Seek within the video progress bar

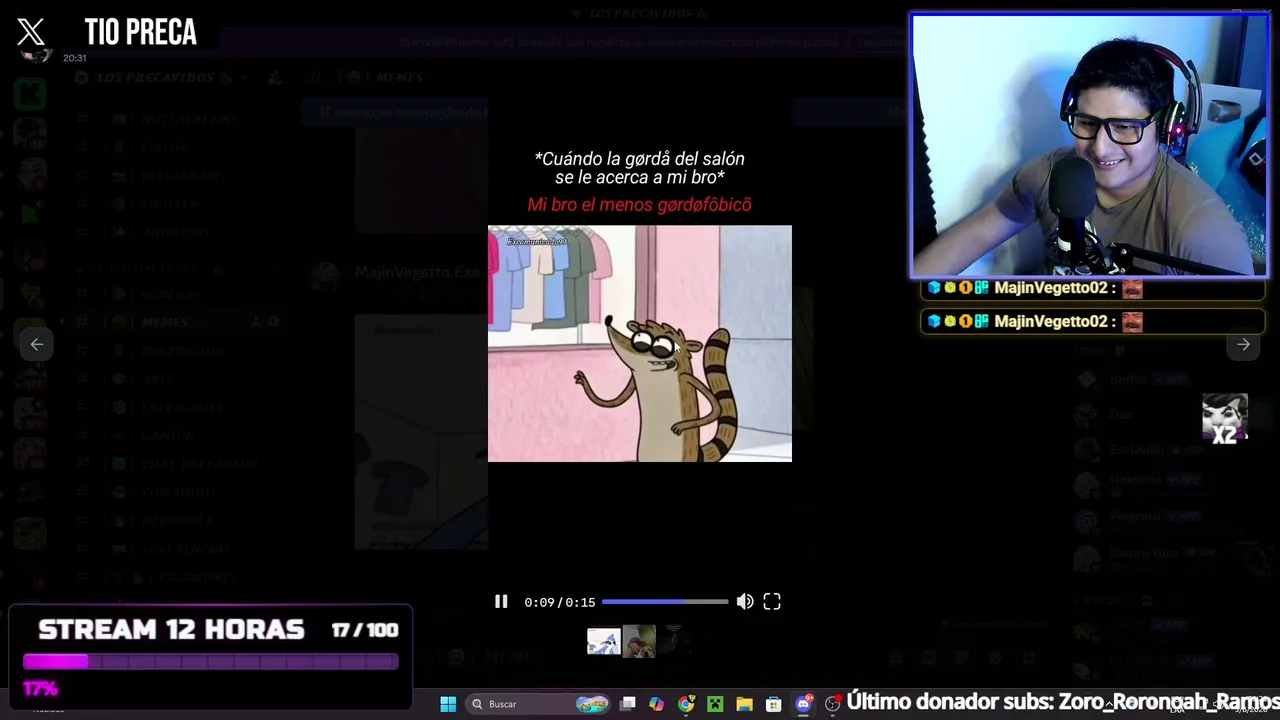point(665,602)
